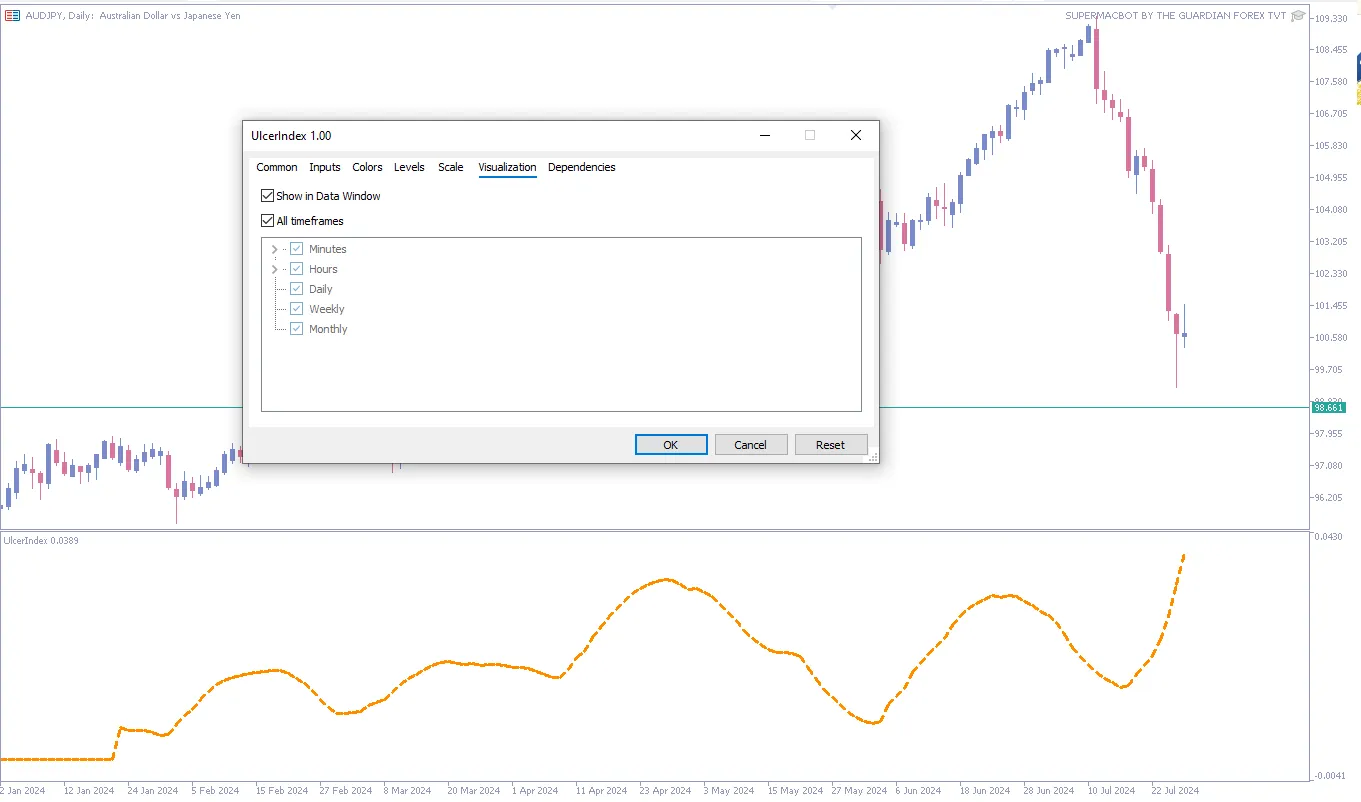Close the UlcerIndex dialog with the X
The width and height of the screenshot is (1361, 802).
pyautogui.click(x=855, y=135)
